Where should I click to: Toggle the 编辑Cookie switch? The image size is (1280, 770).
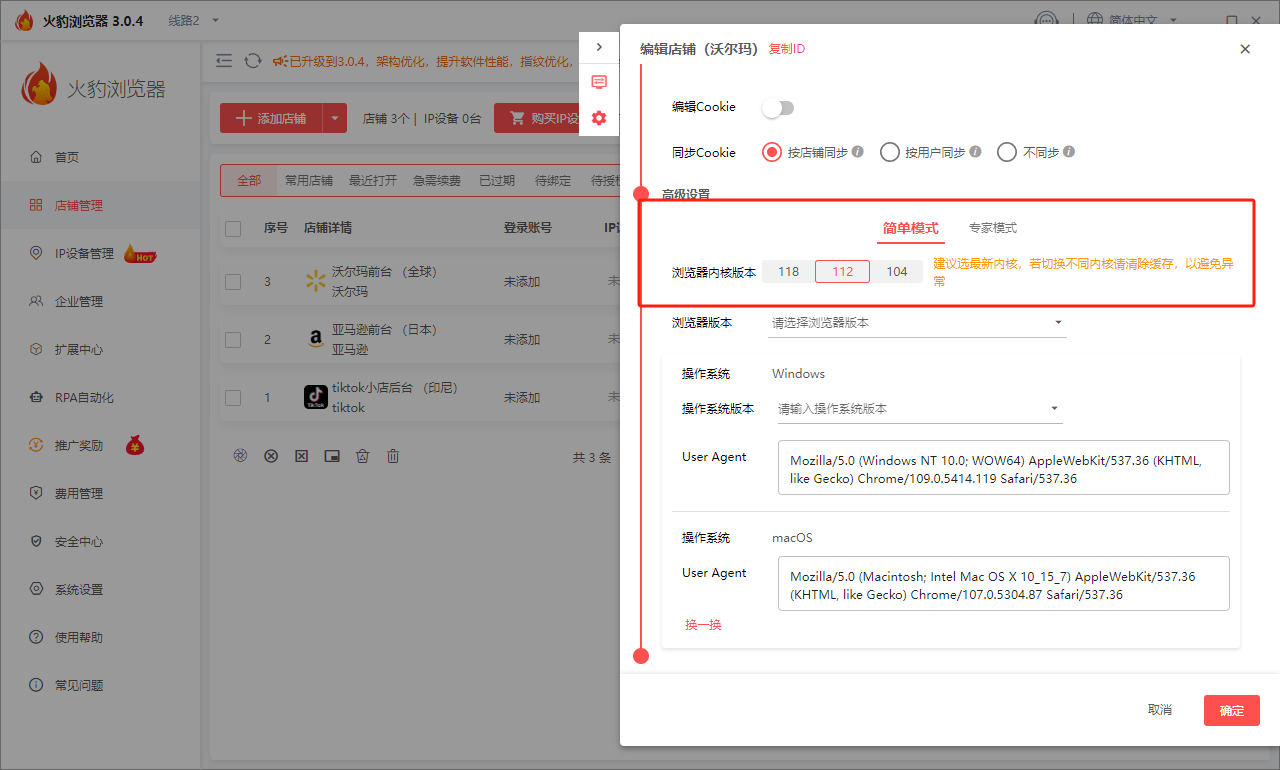[778, 108]
